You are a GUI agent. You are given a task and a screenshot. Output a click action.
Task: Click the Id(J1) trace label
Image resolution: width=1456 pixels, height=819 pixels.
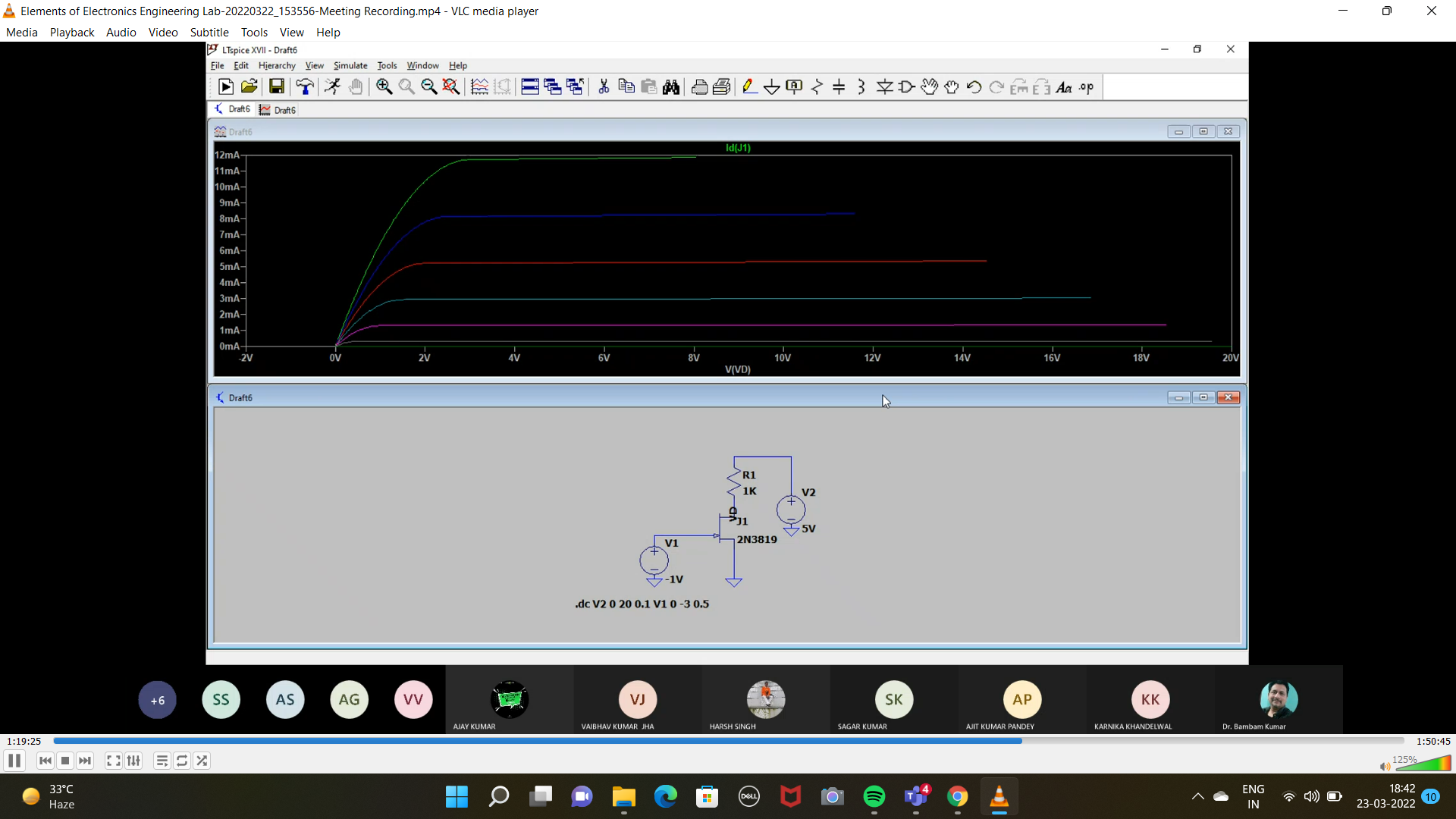738,148
